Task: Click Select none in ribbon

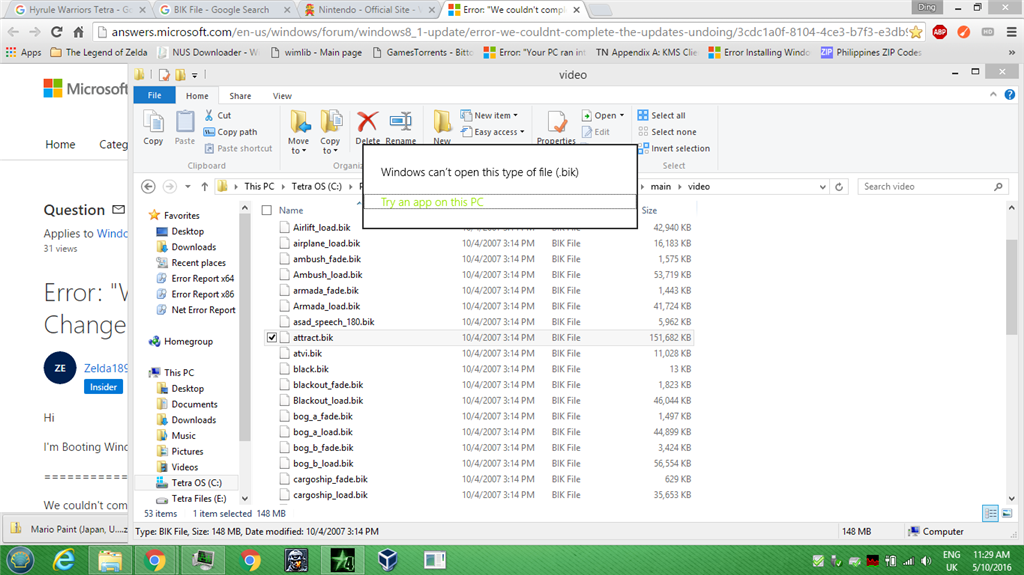Action: (x=667, y=132)
